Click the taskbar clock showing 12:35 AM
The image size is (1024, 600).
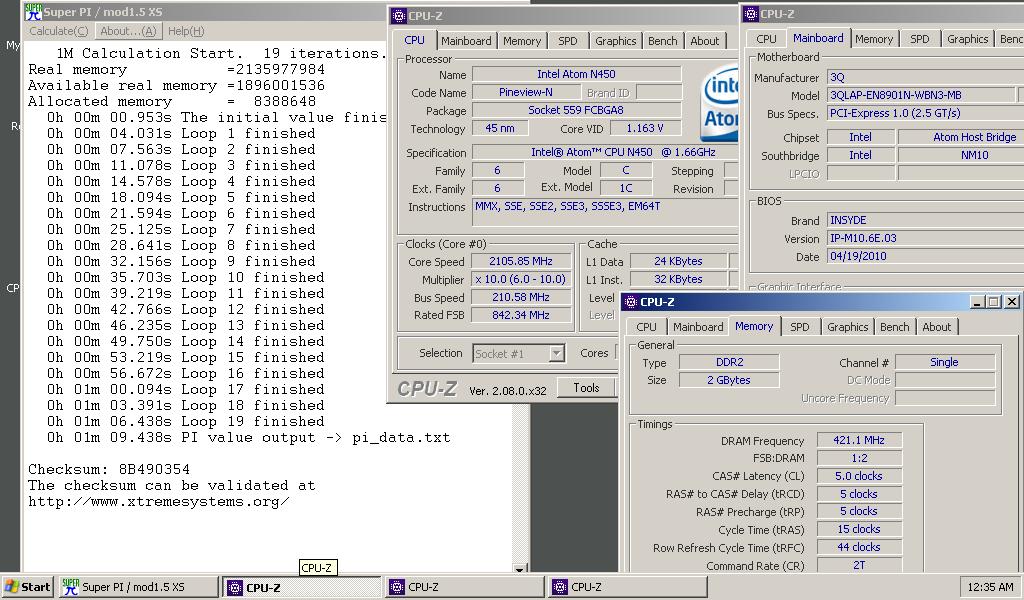coord(990,587)
